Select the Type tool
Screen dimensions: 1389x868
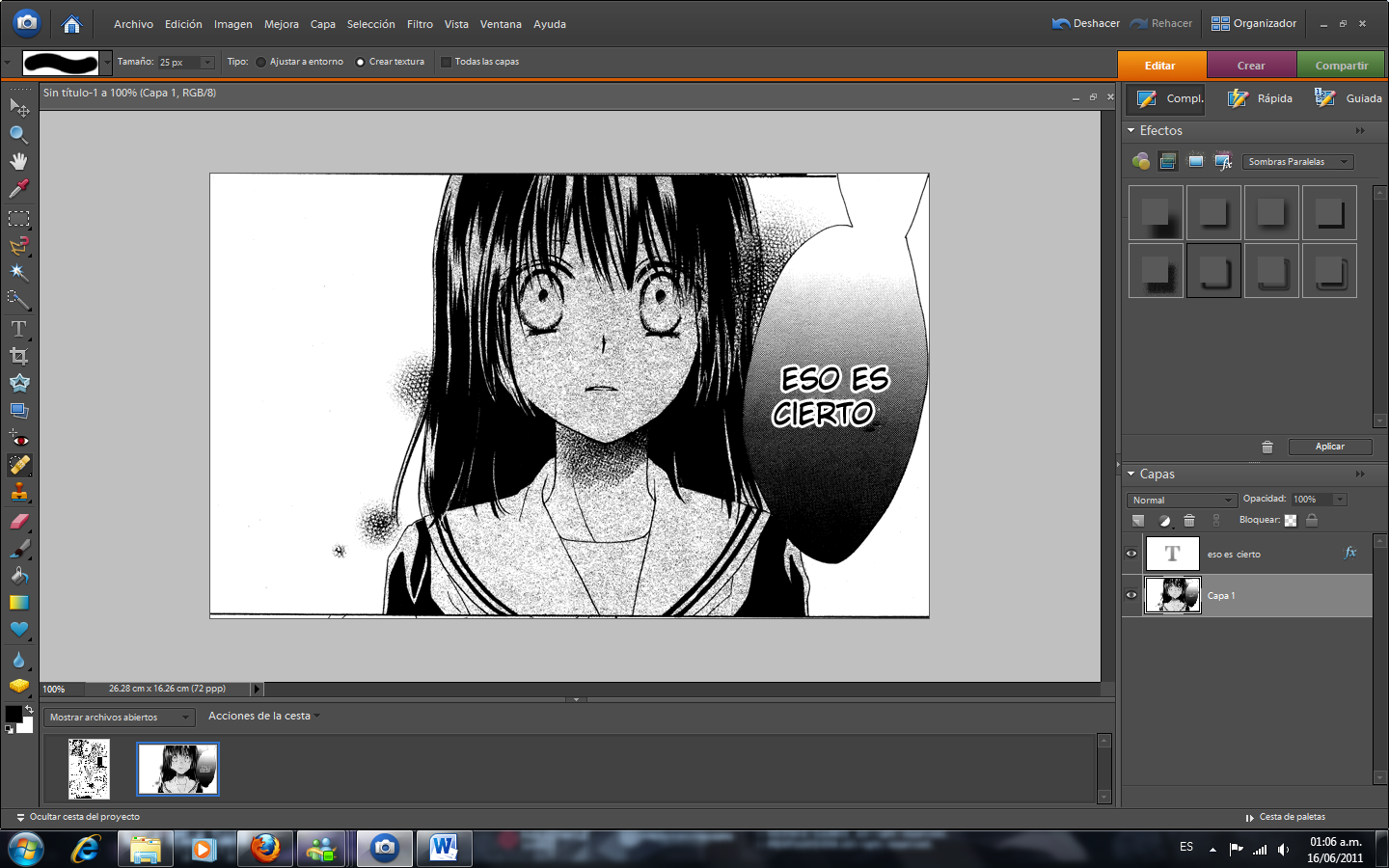19,328
